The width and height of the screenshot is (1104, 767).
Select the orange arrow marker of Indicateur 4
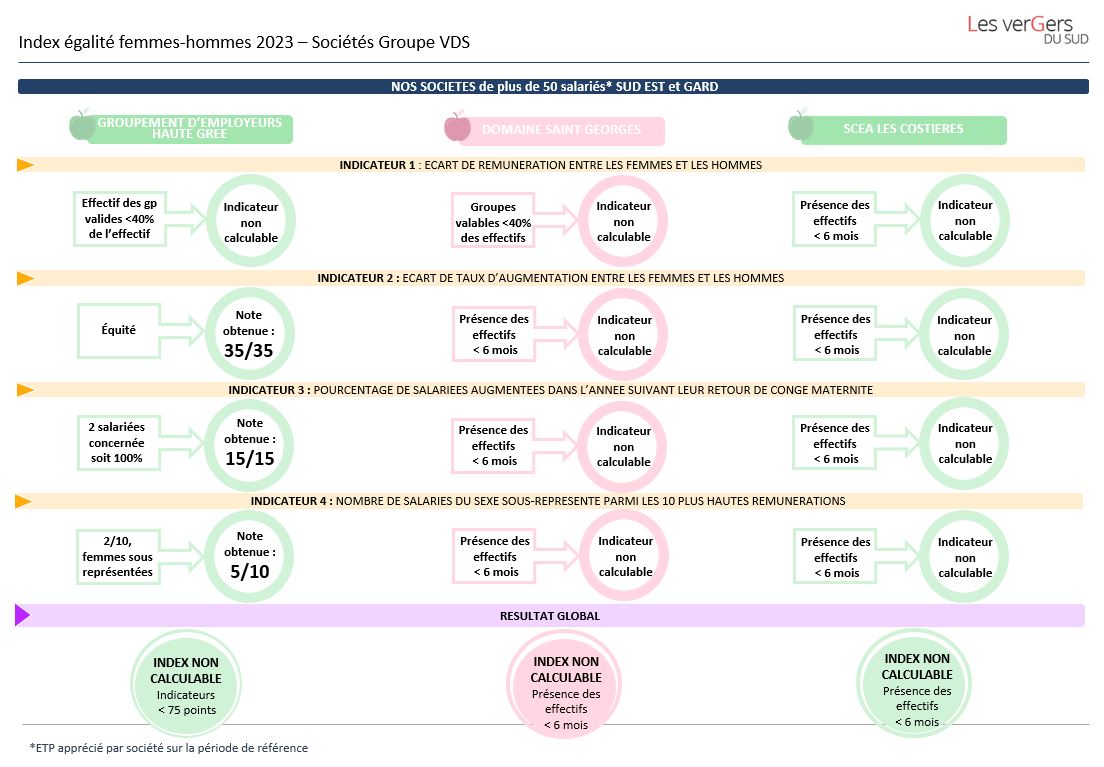(24, 501)
